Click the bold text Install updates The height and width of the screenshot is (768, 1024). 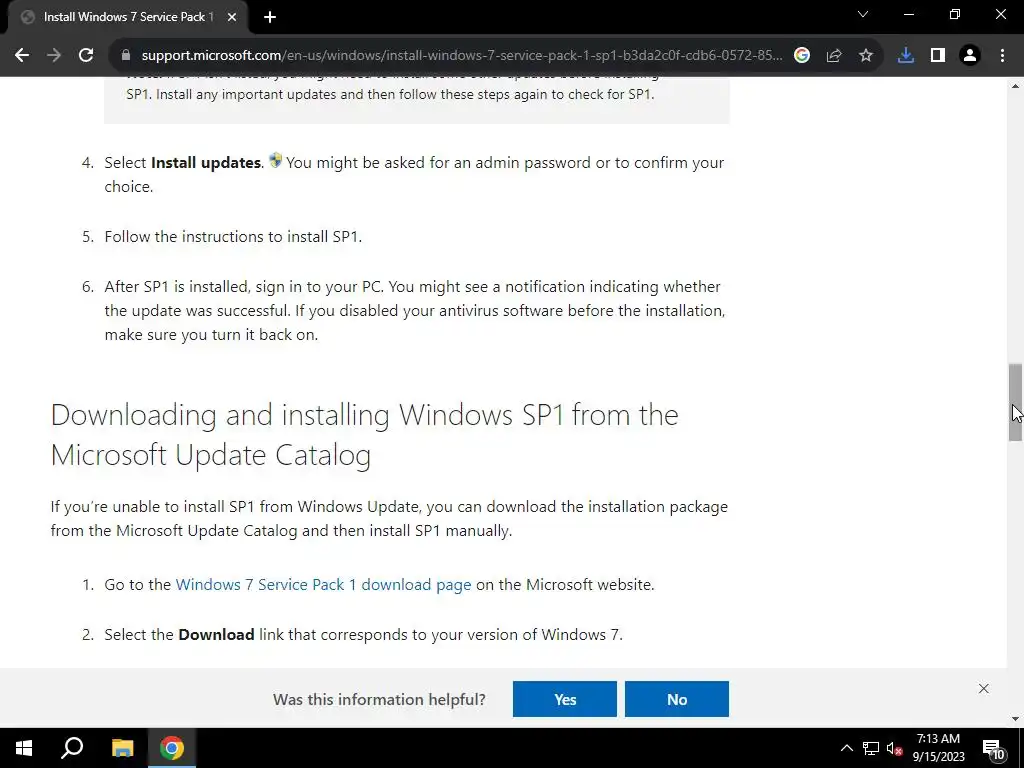tap(206, 163)
